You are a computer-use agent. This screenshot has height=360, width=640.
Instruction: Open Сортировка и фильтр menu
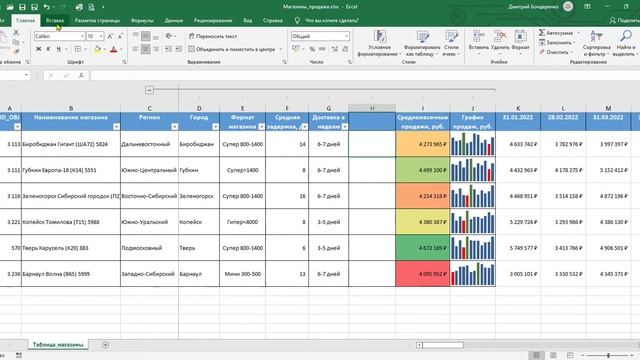click(x=596, y=43)
